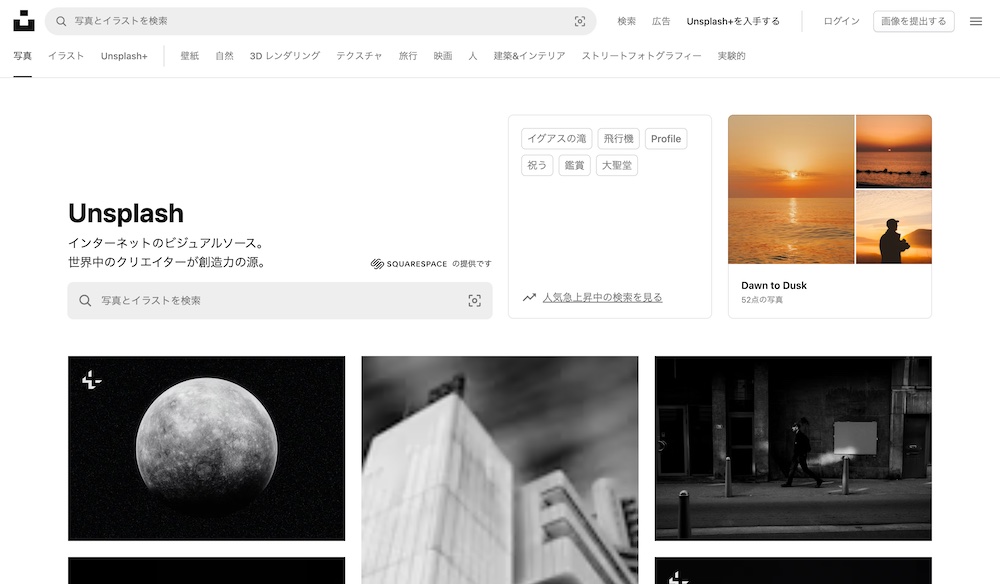Open the 旅行 category
This screenshot has width=1000, height=584.
click(x=408, y=55)
